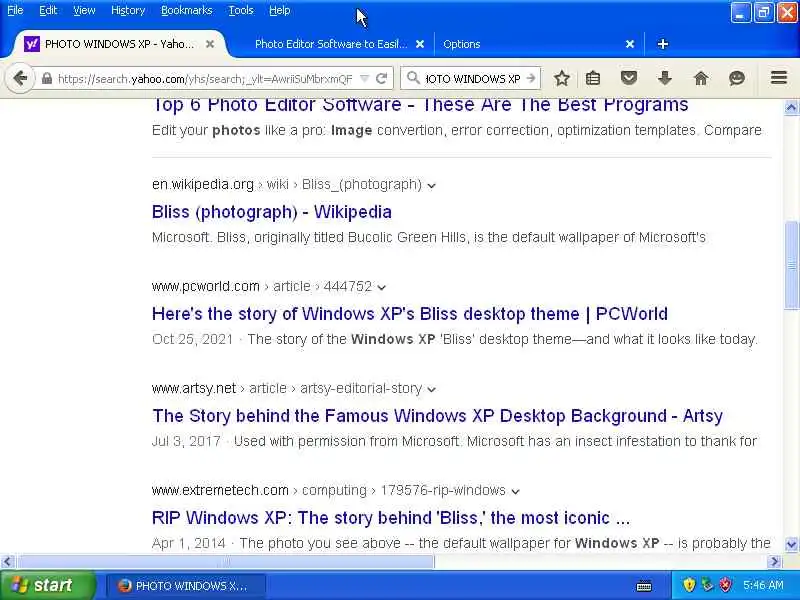This screenshot has width=800, height=600.
Task: Click the www.artsy.net breadcrumb text
Action: click(x=194, y=388)
